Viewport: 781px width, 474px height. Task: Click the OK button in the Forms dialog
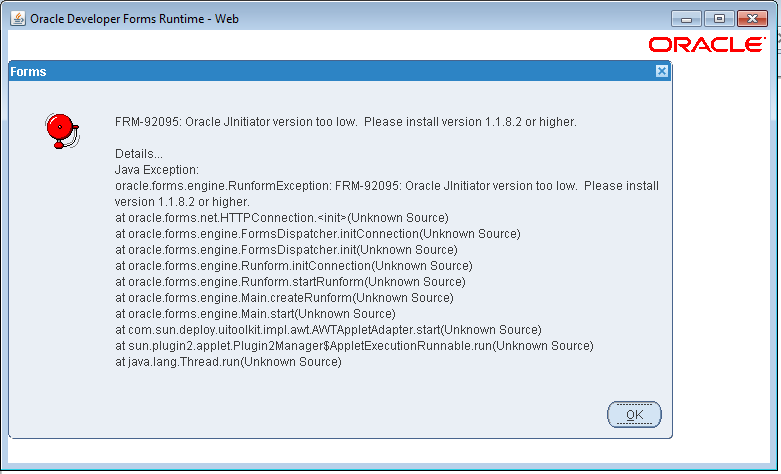tap(634, 415)
